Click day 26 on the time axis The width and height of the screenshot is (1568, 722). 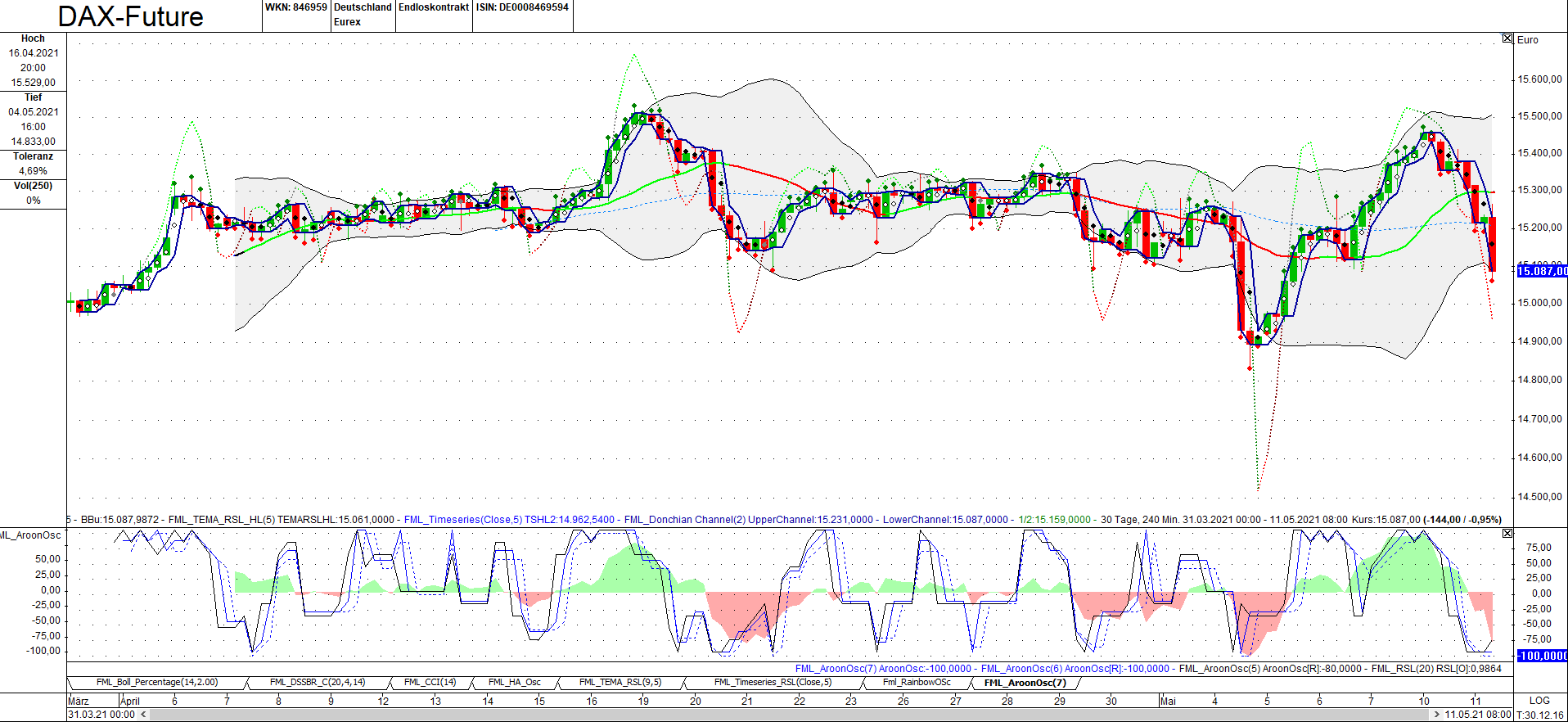[x=903, y=702]
